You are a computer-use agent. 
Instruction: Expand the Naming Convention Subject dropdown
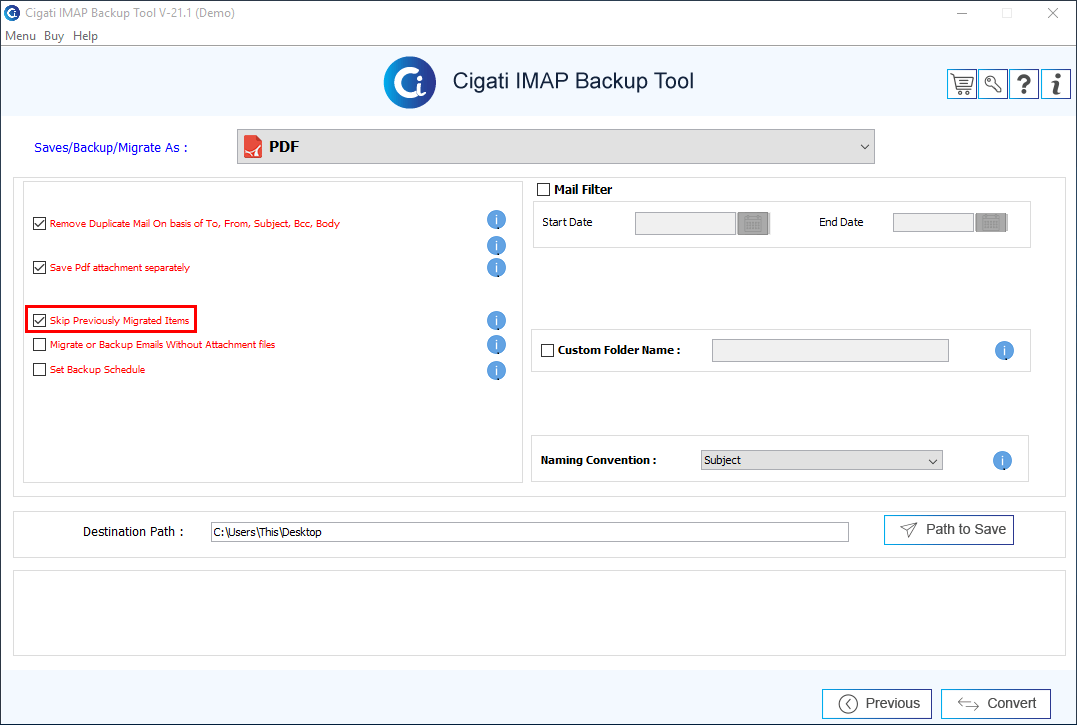(821, 460)
